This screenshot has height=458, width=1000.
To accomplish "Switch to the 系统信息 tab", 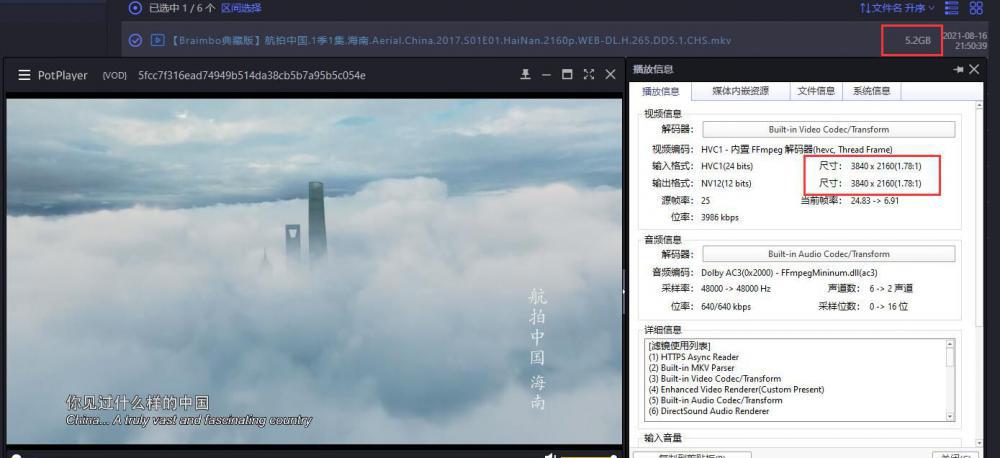I will click(x=872, y=91).
